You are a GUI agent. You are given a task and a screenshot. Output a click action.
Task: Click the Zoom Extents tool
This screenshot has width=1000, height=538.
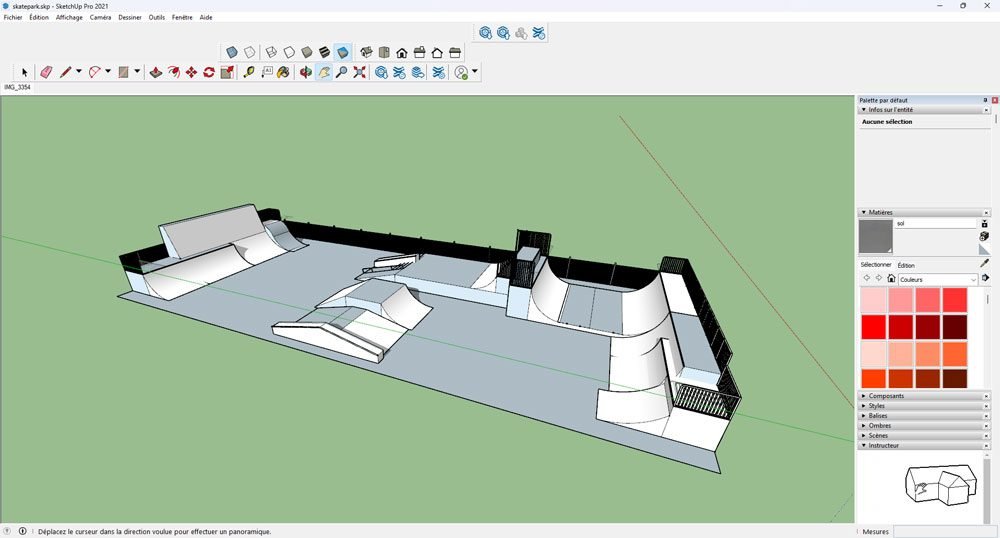[x=360, y=72]
